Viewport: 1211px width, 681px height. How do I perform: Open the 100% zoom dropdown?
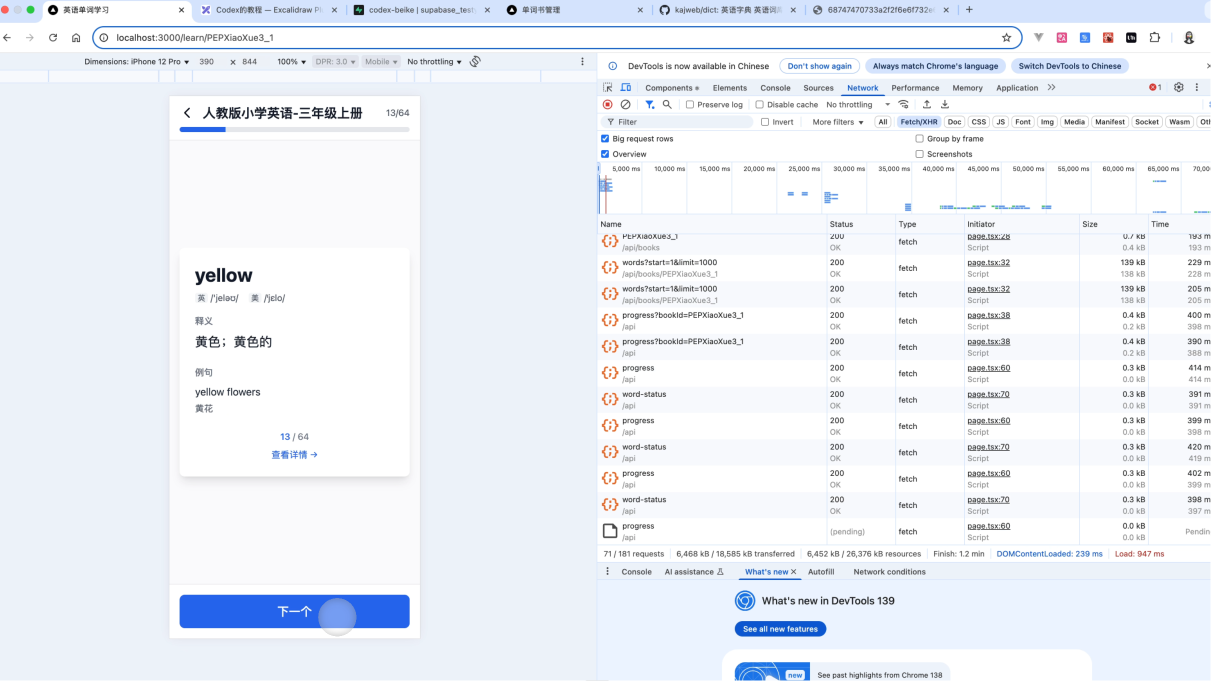[292, 62]
